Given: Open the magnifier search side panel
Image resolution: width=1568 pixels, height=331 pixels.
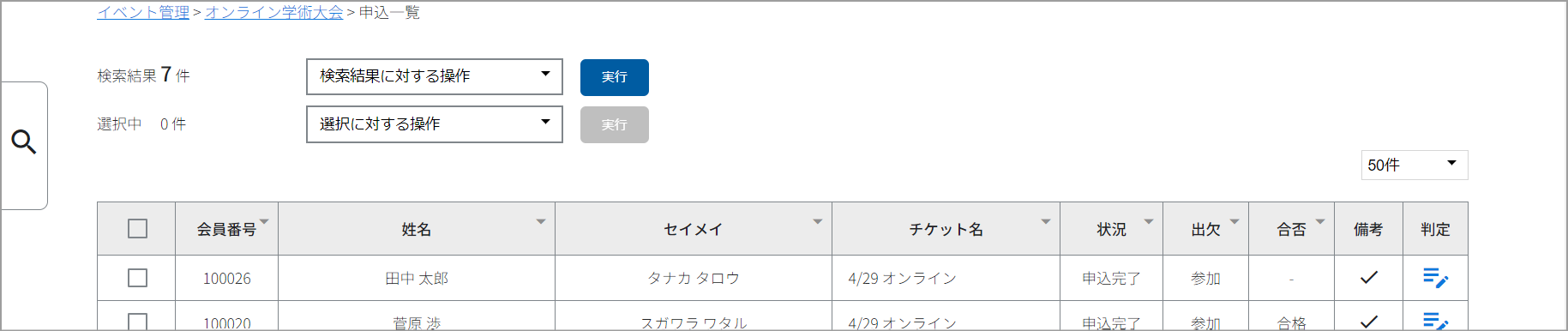Looking at the screenshot, I should 24,142.
